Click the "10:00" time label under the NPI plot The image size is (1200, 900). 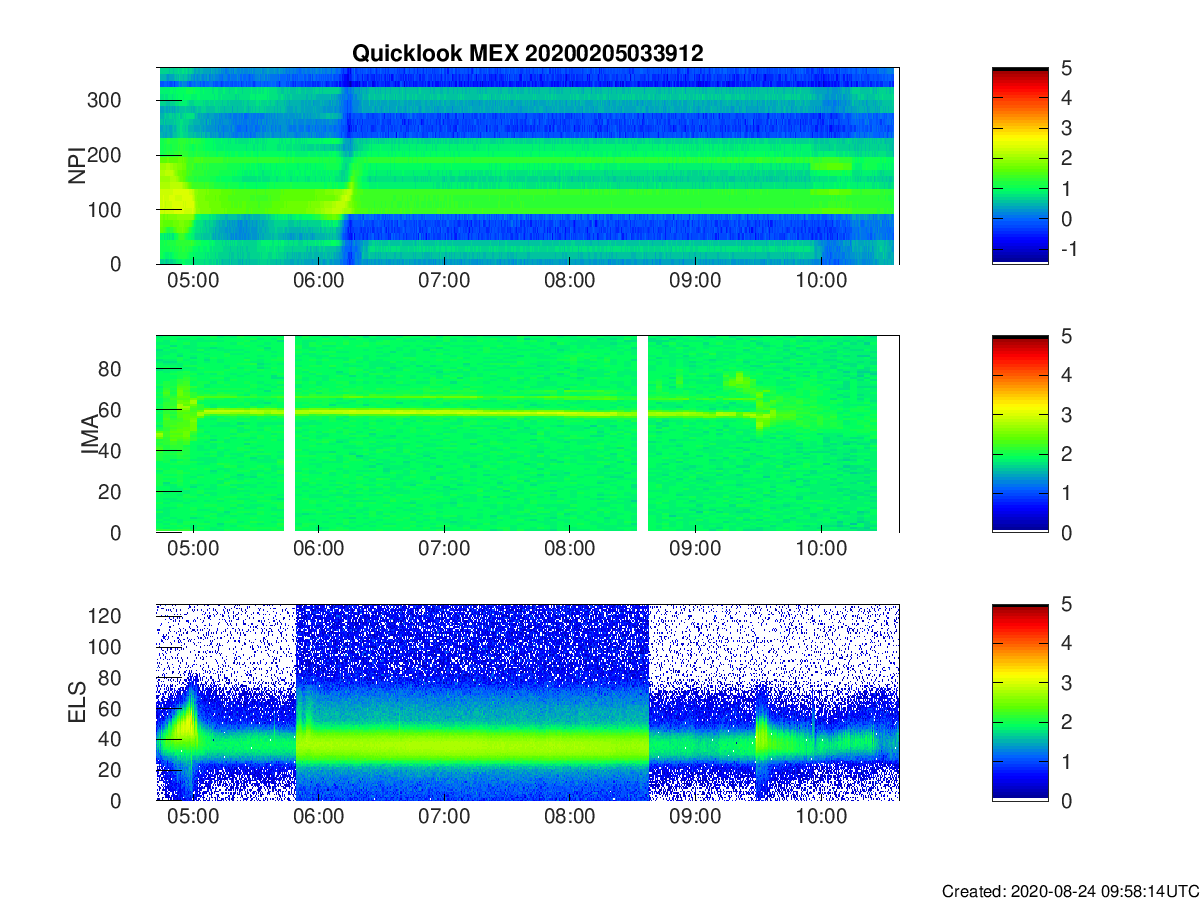pos(820,280)
